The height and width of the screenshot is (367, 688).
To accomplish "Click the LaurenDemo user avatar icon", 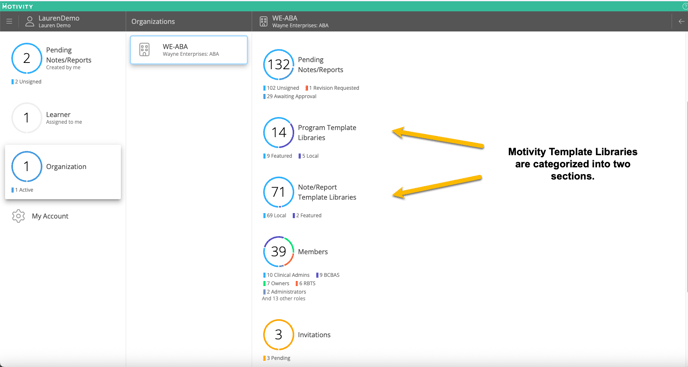I will tap(29, 22).
